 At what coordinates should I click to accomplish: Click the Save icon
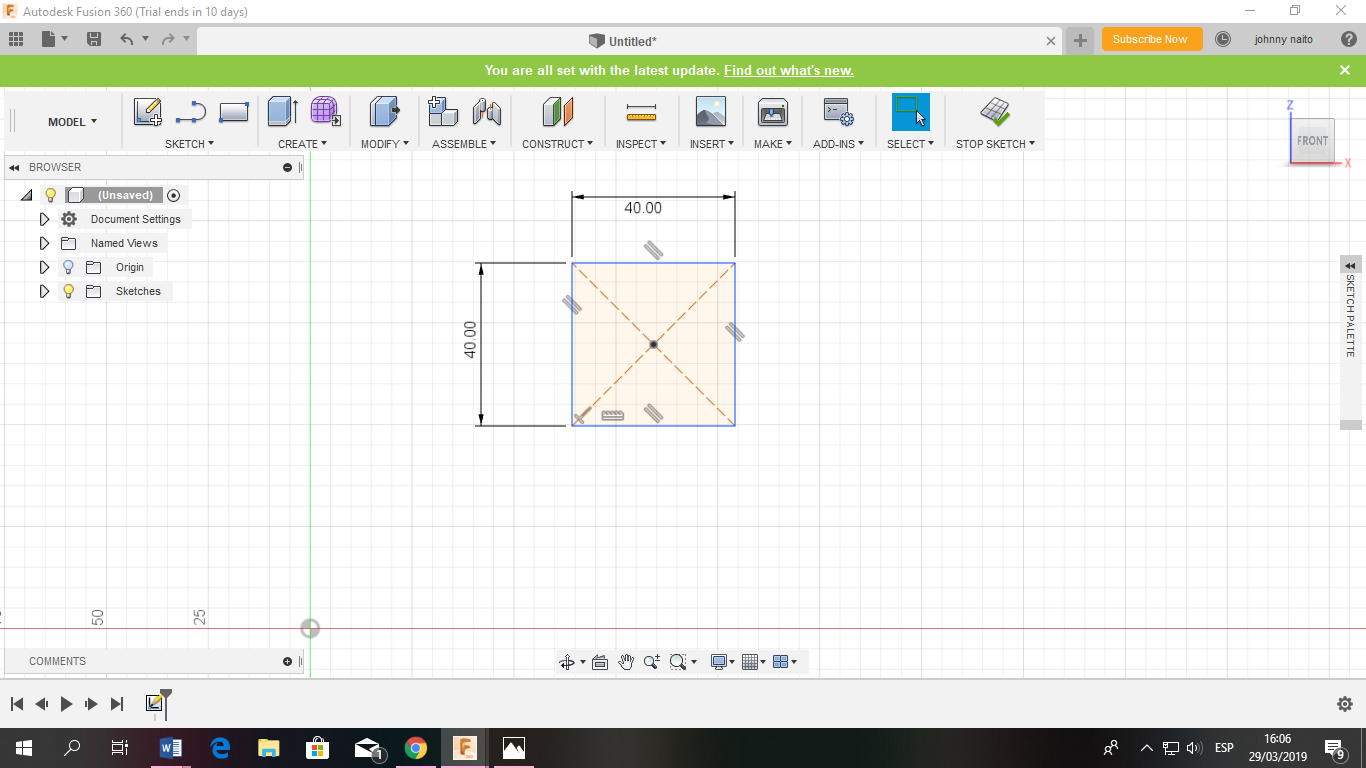pyautogui.click(x=94, y=39)
